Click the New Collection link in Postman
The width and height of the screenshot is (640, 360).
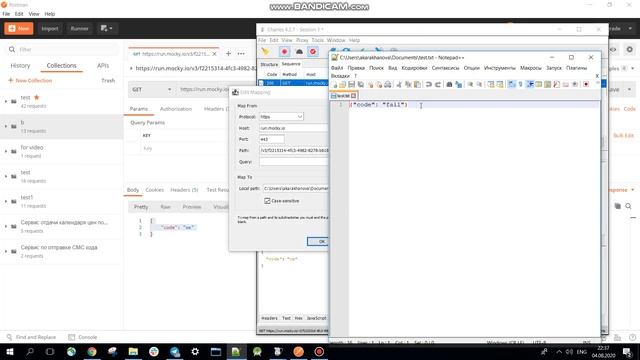point(30,80)
